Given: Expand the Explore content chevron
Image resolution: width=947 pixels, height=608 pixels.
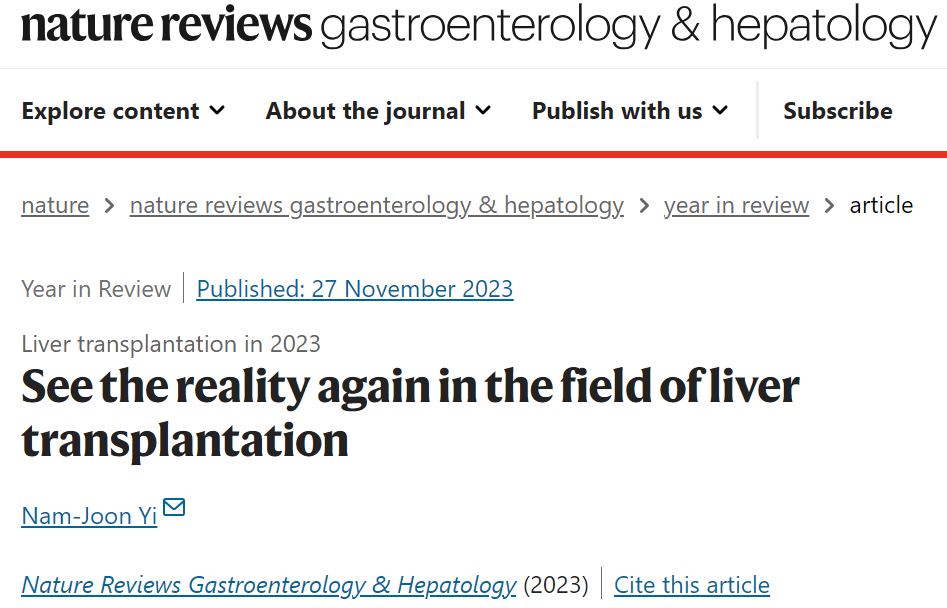Looking at the screenshot, I should [x=217, y=110].
